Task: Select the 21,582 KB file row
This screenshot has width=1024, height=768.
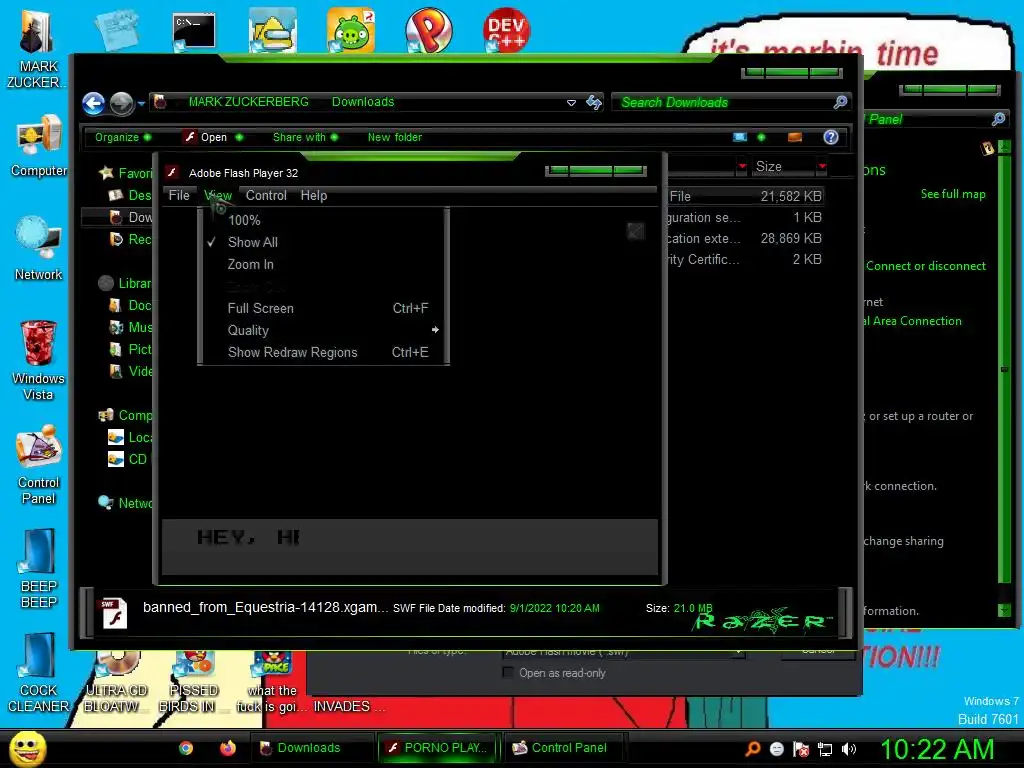Action: coord(745,196)
